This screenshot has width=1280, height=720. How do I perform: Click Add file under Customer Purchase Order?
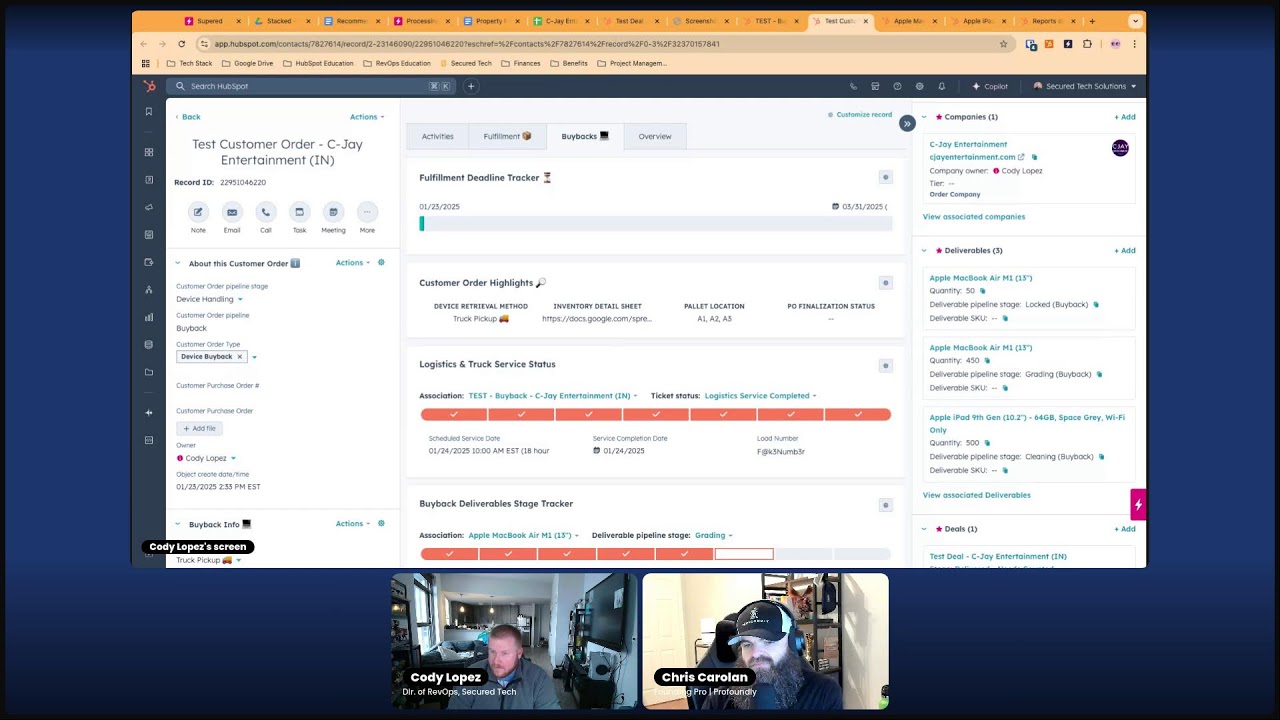pyautogui.click(x=199, y=428)
